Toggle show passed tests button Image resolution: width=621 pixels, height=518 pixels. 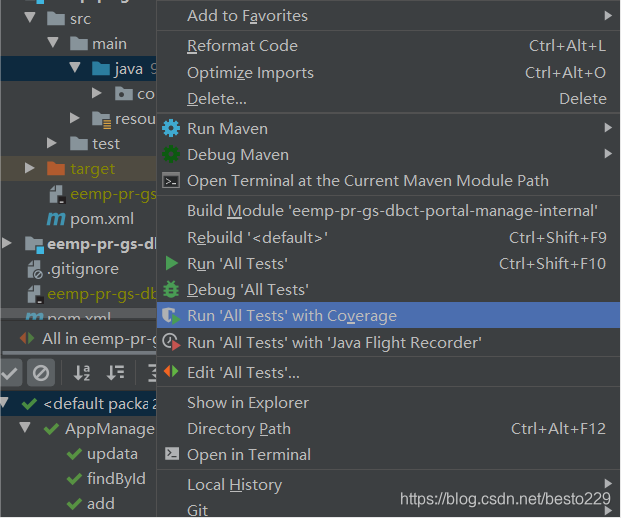(x=10, y=372)
